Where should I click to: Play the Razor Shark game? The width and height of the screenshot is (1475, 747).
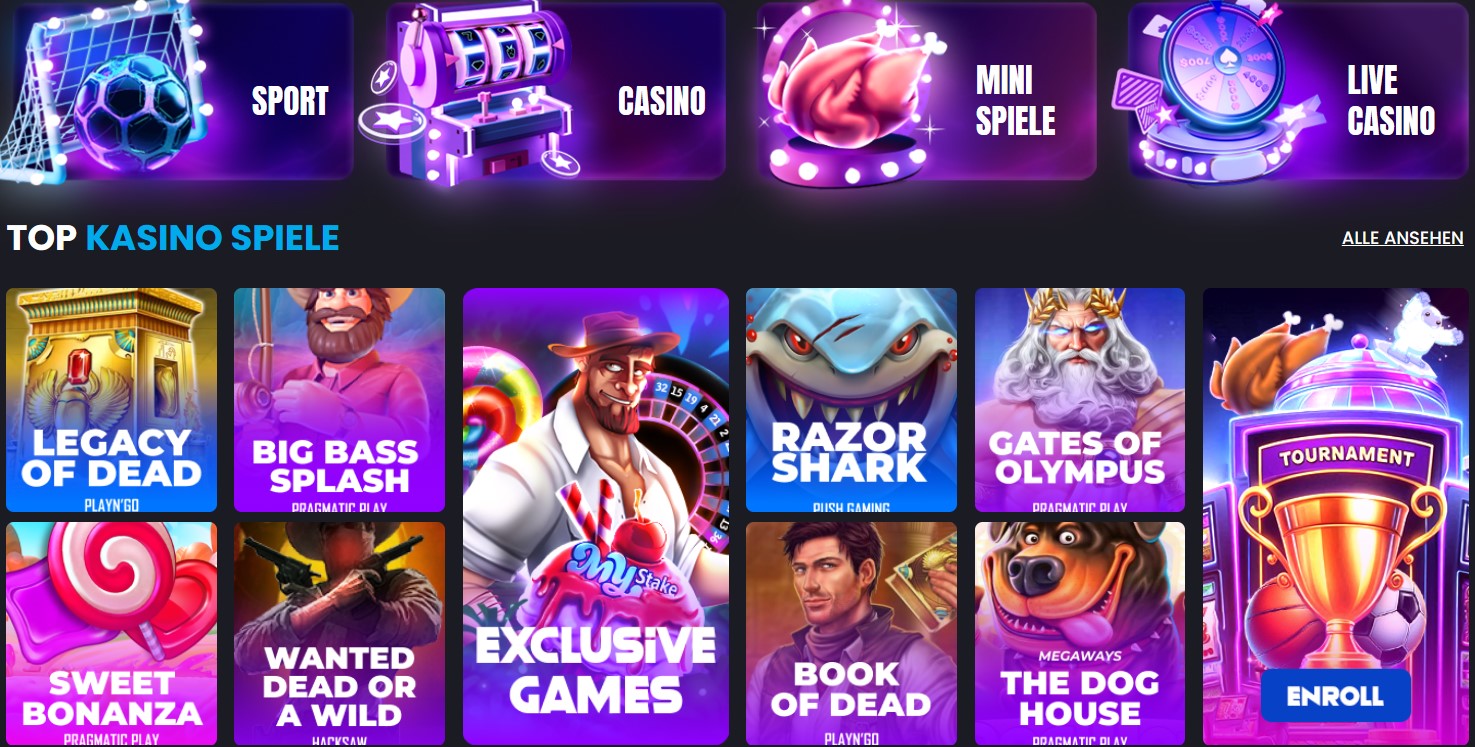coord(851,400)
